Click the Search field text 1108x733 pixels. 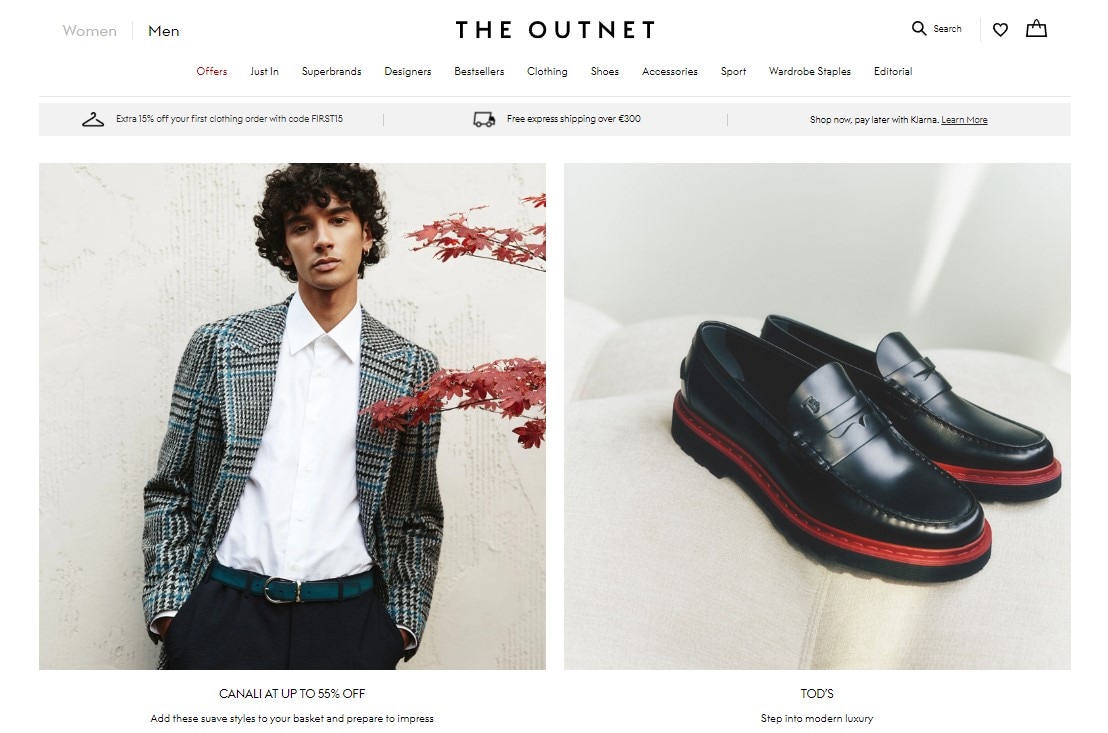pyautogui.click(x=948, y=29)
